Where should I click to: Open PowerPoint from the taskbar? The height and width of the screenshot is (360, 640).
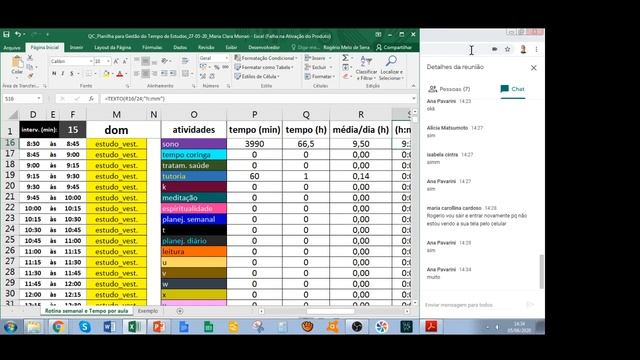158,327
